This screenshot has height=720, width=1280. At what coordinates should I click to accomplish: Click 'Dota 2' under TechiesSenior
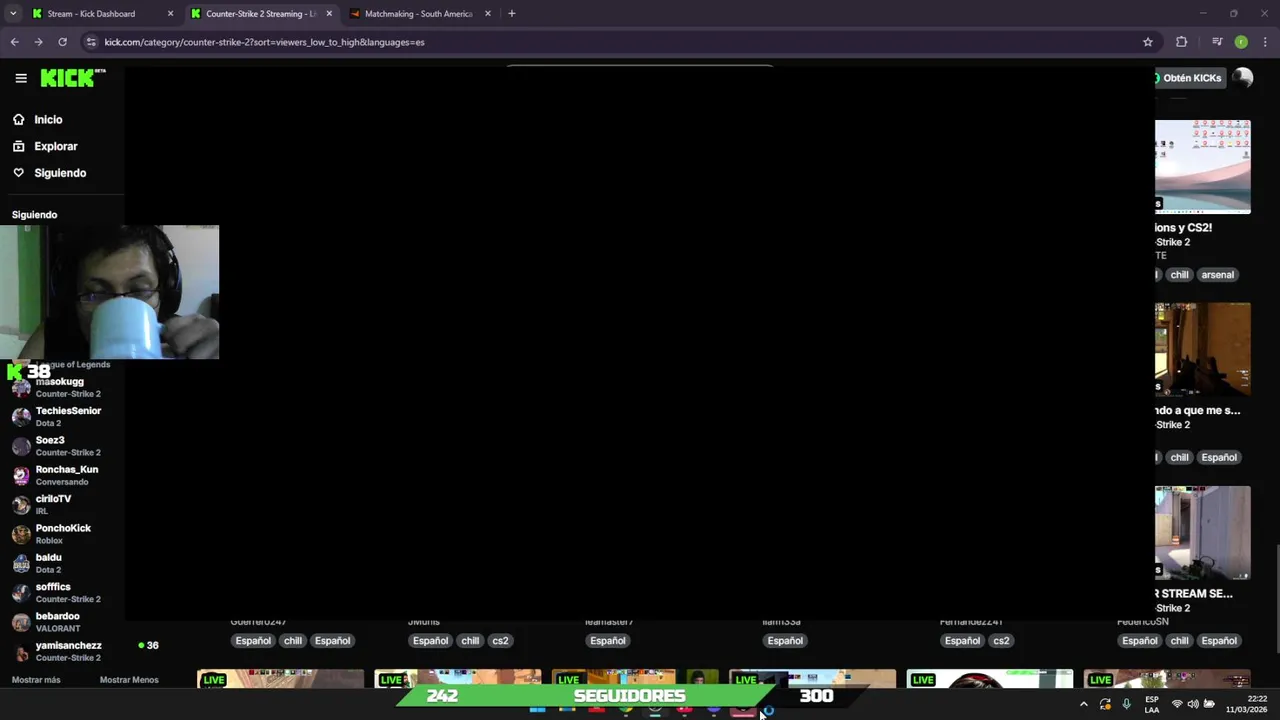(x=49, y=424)
